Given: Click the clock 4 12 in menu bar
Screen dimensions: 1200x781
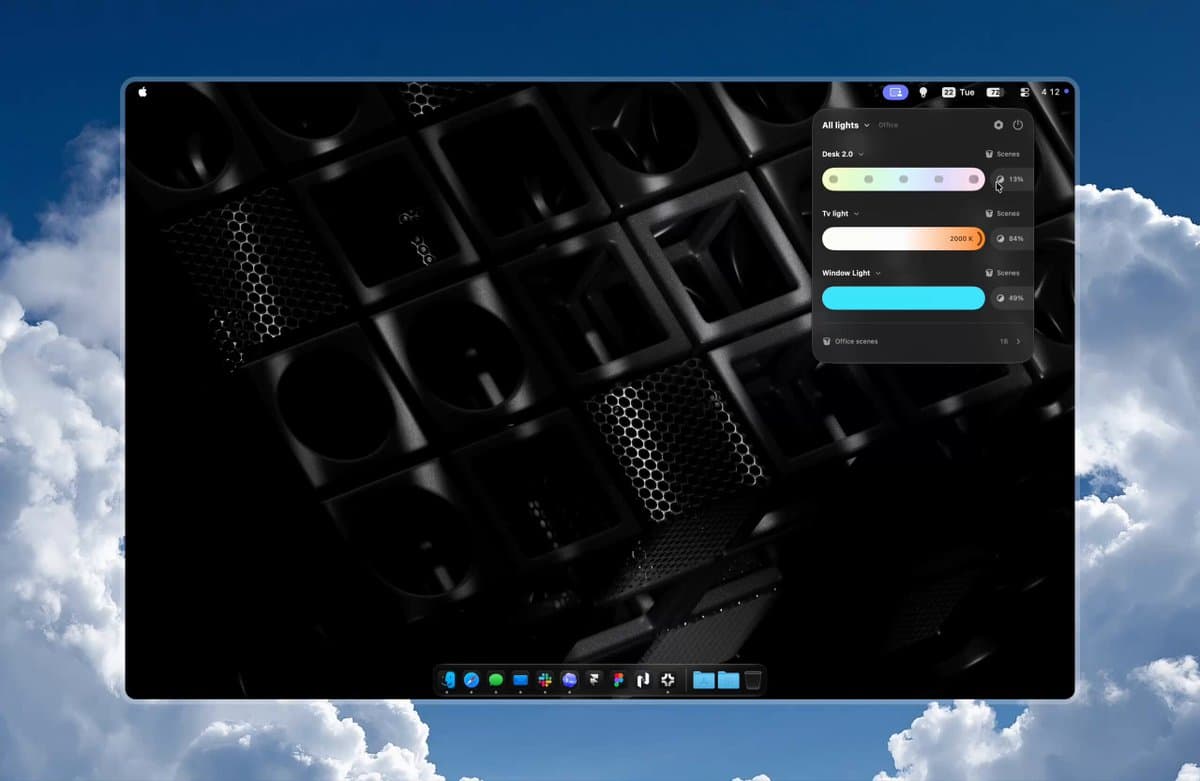Looking at the screenshot, I should (x=1050, y=92).
